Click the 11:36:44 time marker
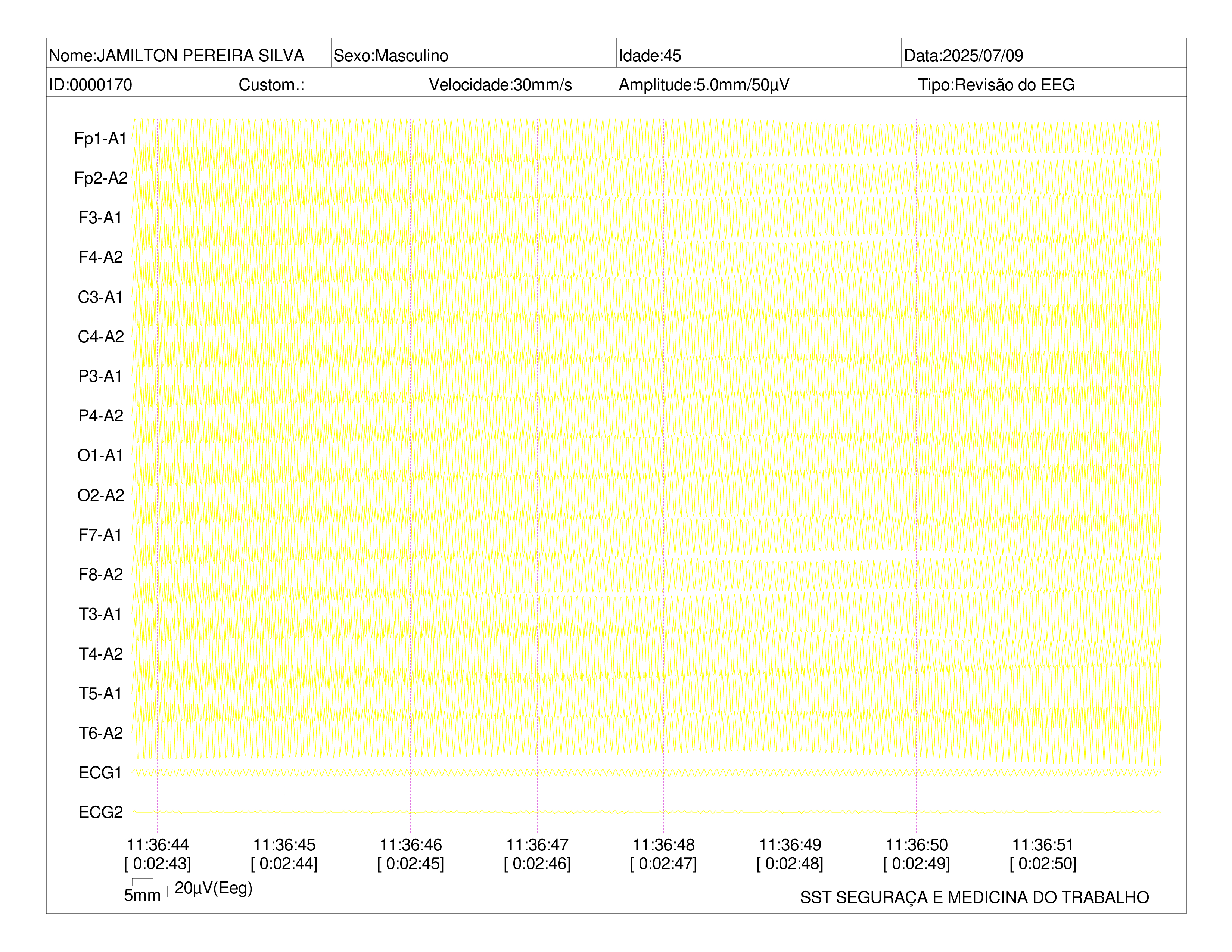Viewport: 1232px width, 952px height. (158, 845)
